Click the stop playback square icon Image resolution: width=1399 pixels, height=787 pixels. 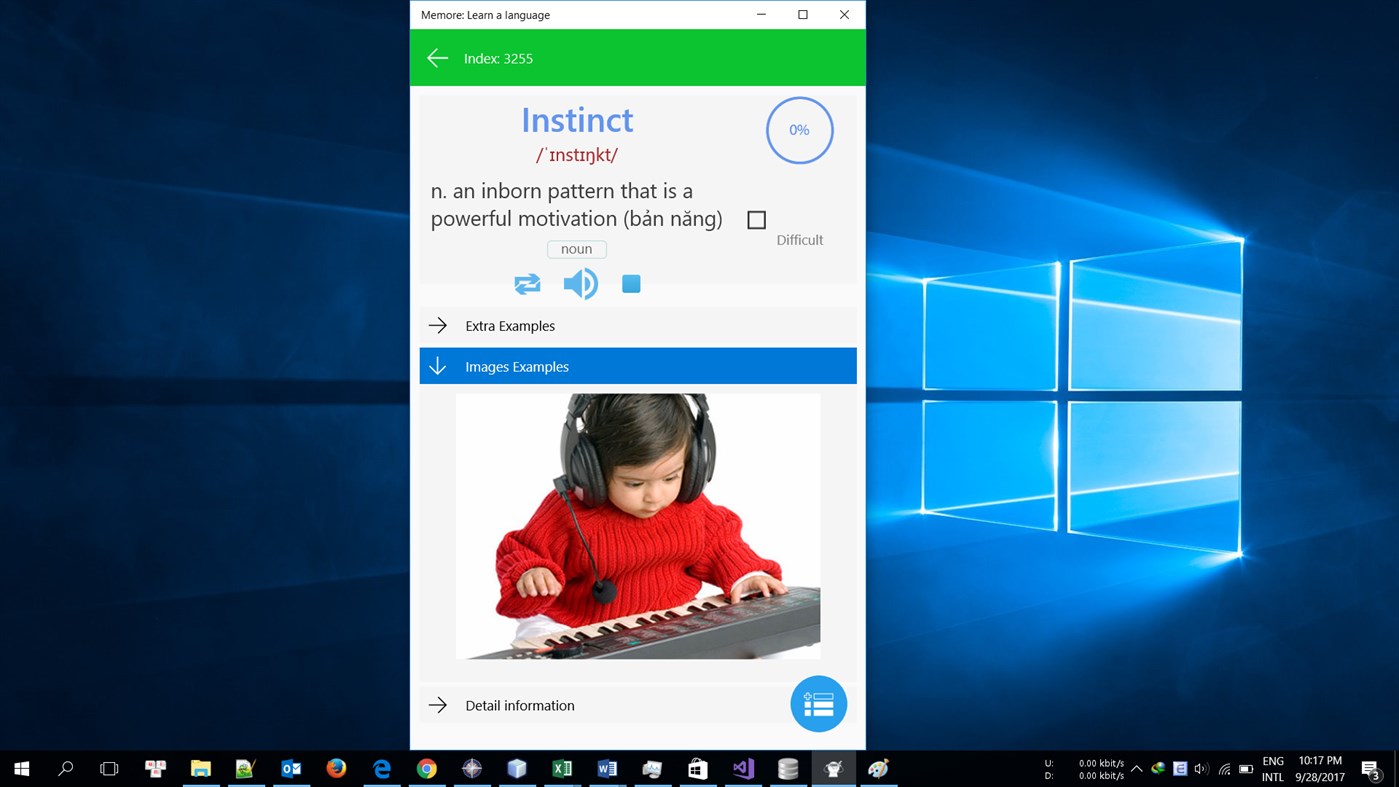tap(631, 283)
